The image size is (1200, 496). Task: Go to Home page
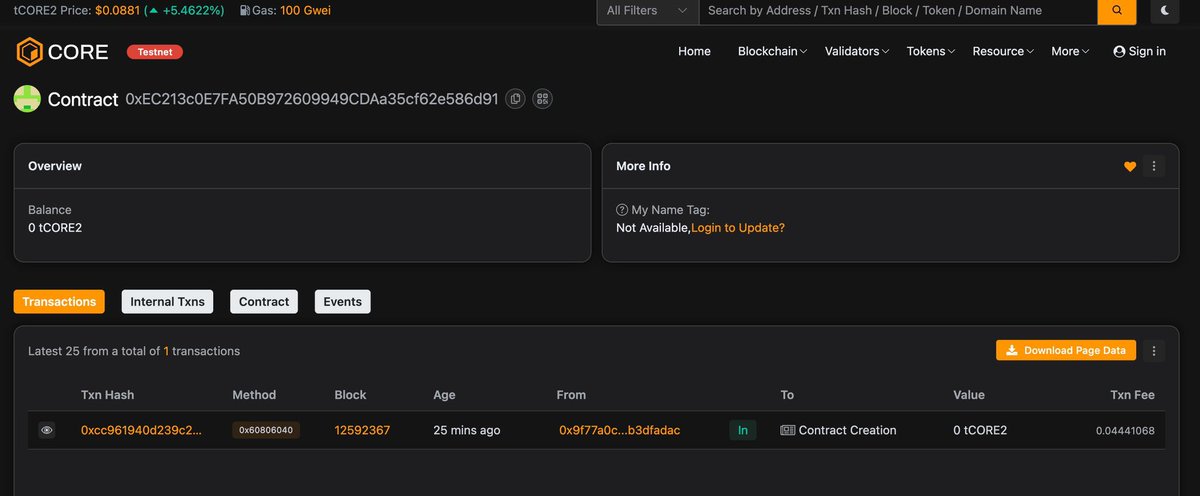point(694,51)
